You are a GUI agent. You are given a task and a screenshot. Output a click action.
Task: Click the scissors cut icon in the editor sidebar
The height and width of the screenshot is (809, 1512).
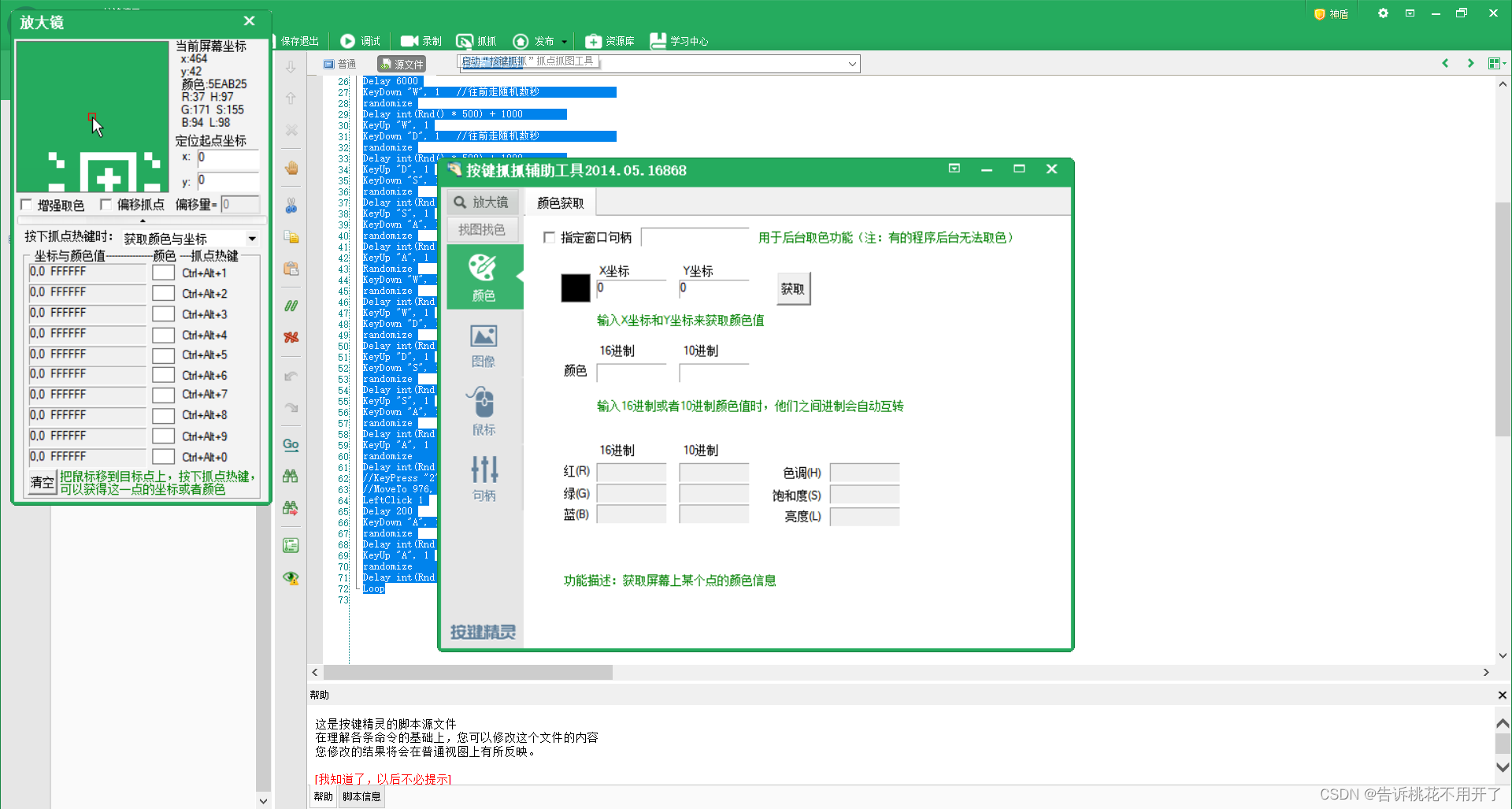coord(291,206)
